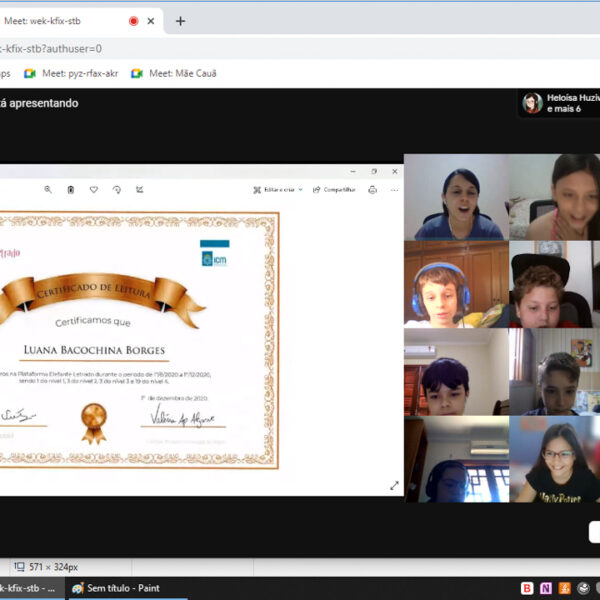This screenshot has height=600, width=600.
Task: Click the print icon in photo viewer
Action: [372, 189]
